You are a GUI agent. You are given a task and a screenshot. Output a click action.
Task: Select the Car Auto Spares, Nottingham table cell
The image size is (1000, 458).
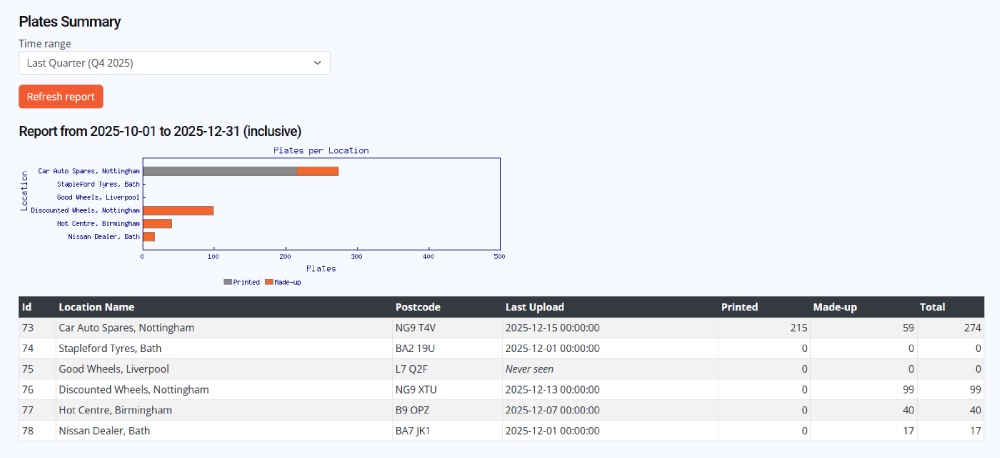pos(223,328)
